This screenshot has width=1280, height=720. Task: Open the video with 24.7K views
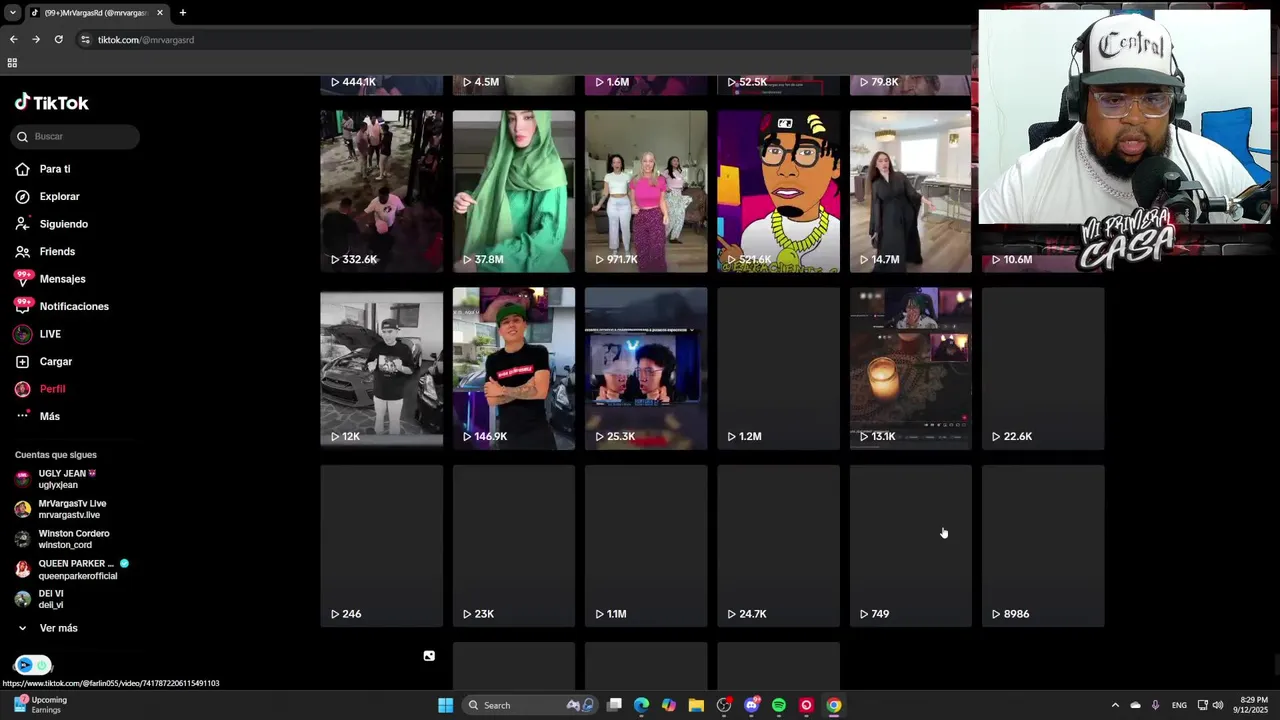(778, 546)
